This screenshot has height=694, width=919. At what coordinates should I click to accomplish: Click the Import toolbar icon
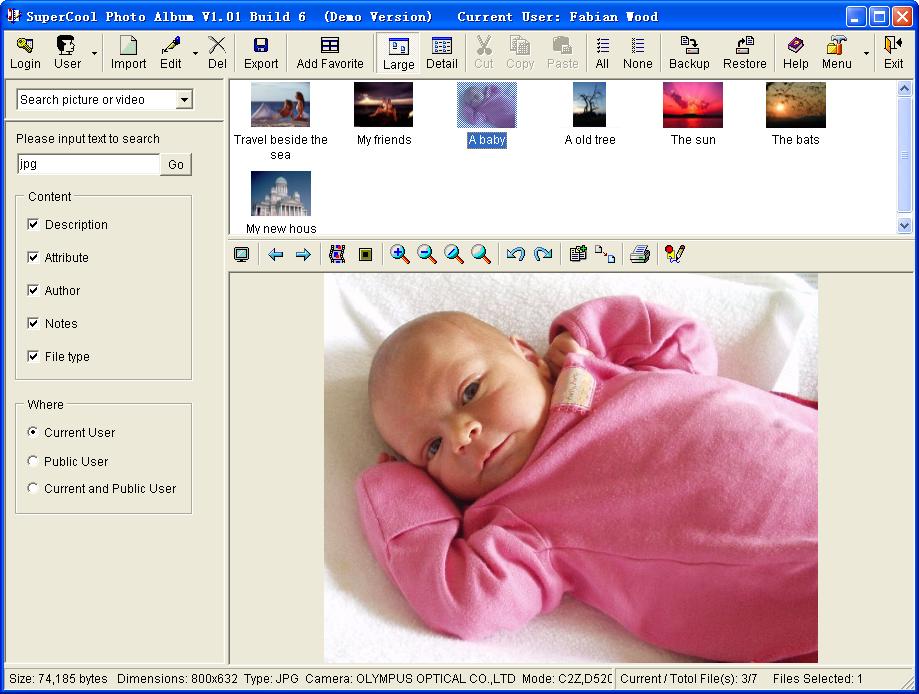(128, 52)
